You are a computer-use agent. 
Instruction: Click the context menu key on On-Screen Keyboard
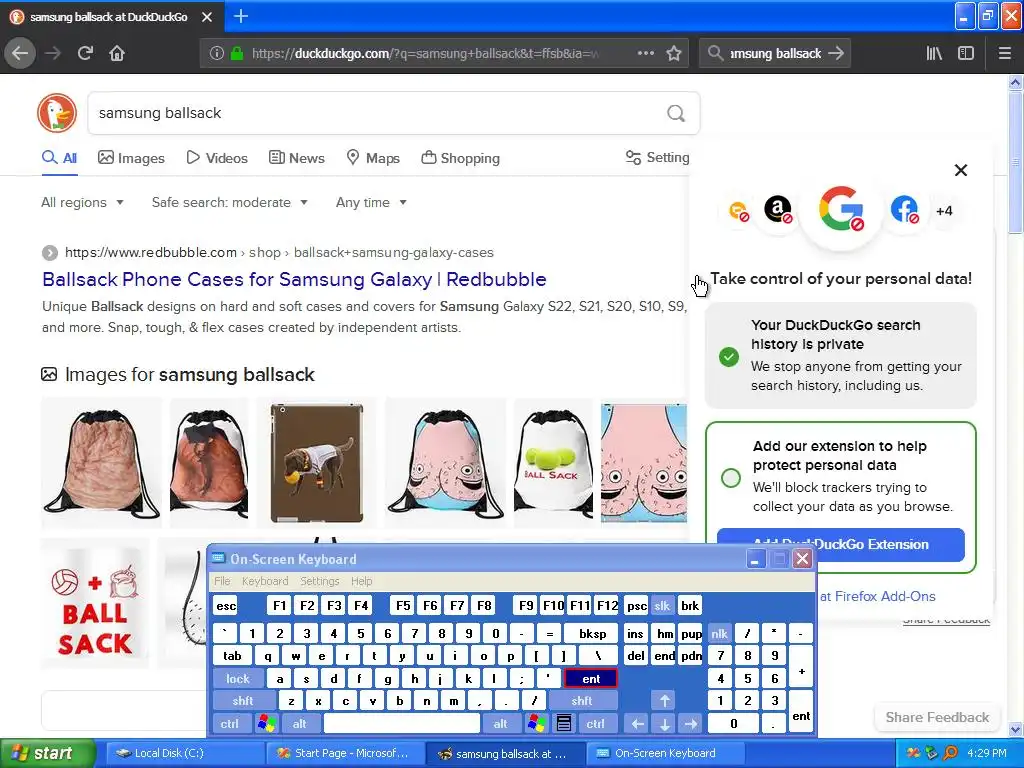pyautogui.click(x=564, y=724)
